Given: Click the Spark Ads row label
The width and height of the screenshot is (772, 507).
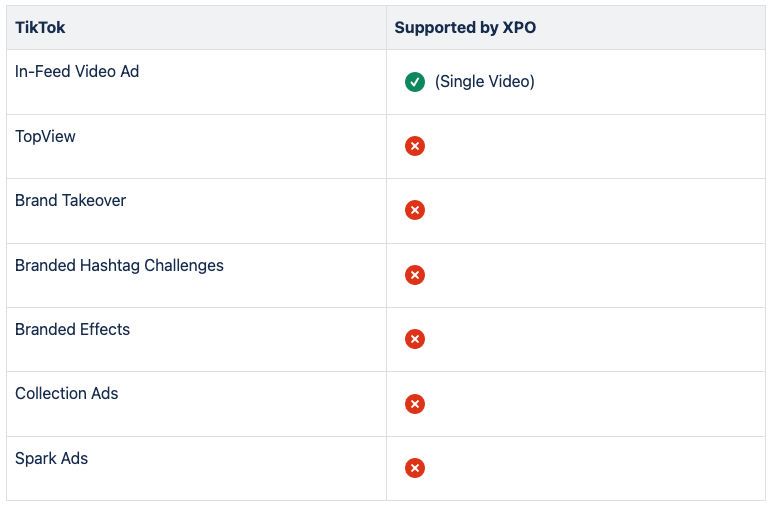Looking at the screenshot, I should pos(51,458).
